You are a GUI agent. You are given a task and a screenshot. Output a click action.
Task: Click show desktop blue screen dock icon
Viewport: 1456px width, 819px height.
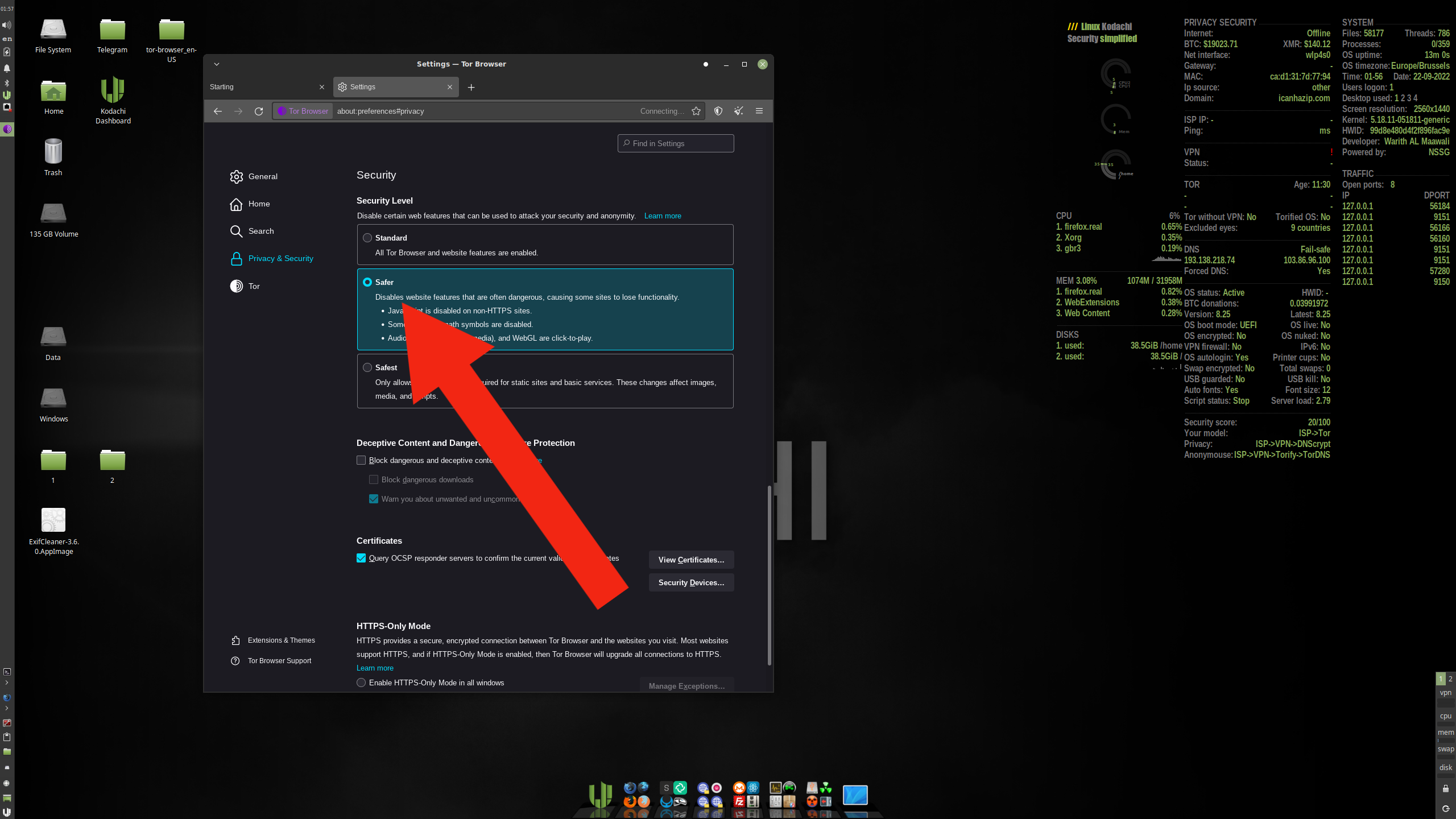pyautogui.click(x=855, y=795)
